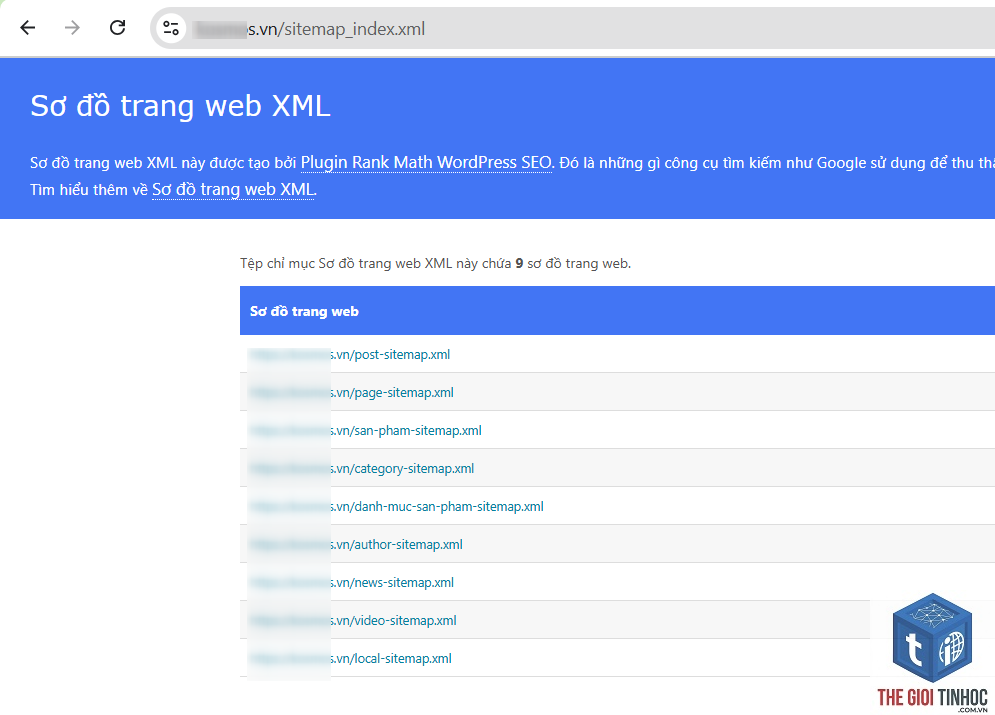Open the video-sitemap.xml link

pyautogui.click(x=353, y=621)
